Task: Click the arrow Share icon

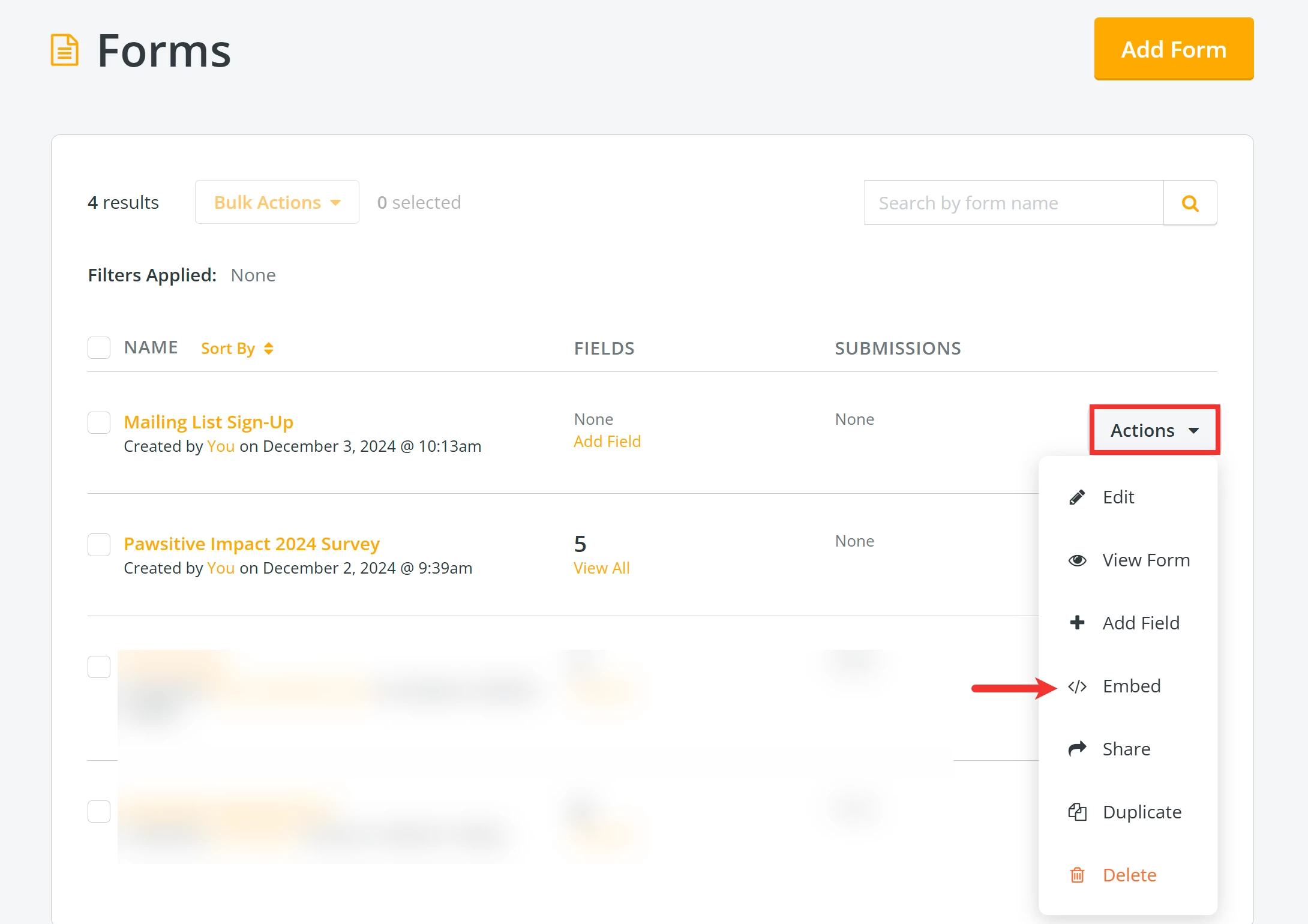Action: point(1077,749)
